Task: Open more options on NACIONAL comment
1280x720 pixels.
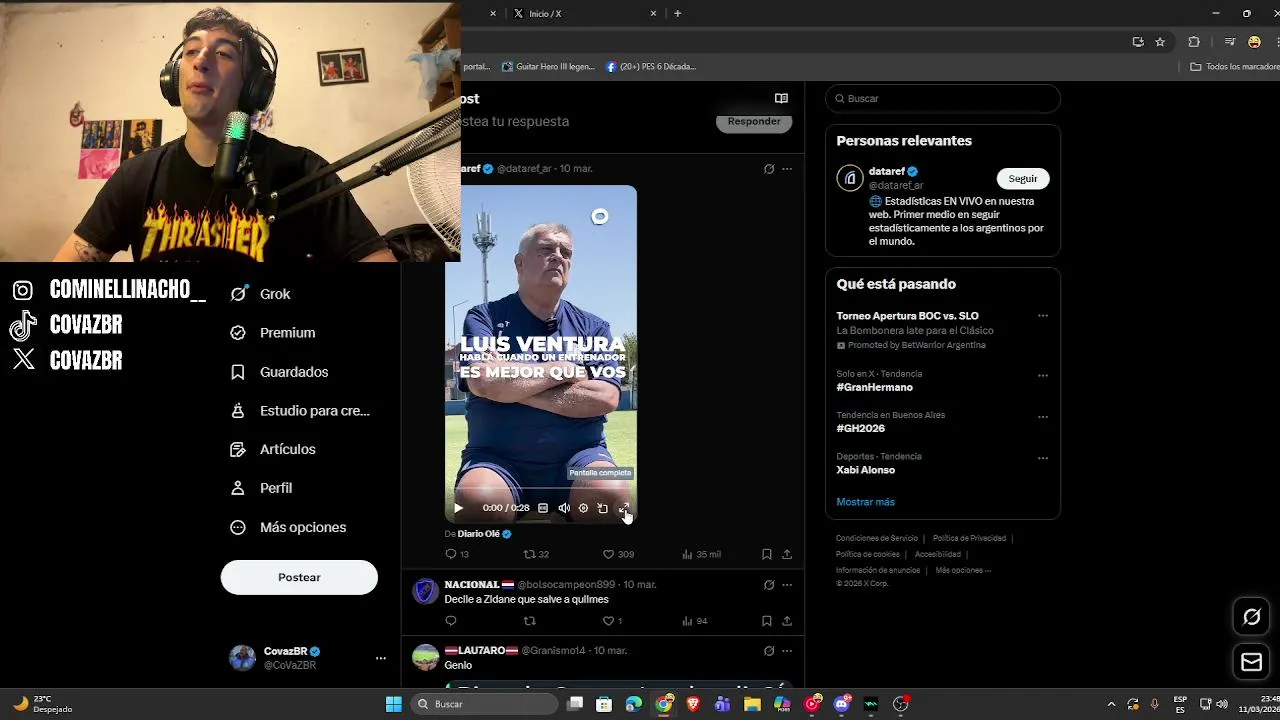Action: click(787, 585)
